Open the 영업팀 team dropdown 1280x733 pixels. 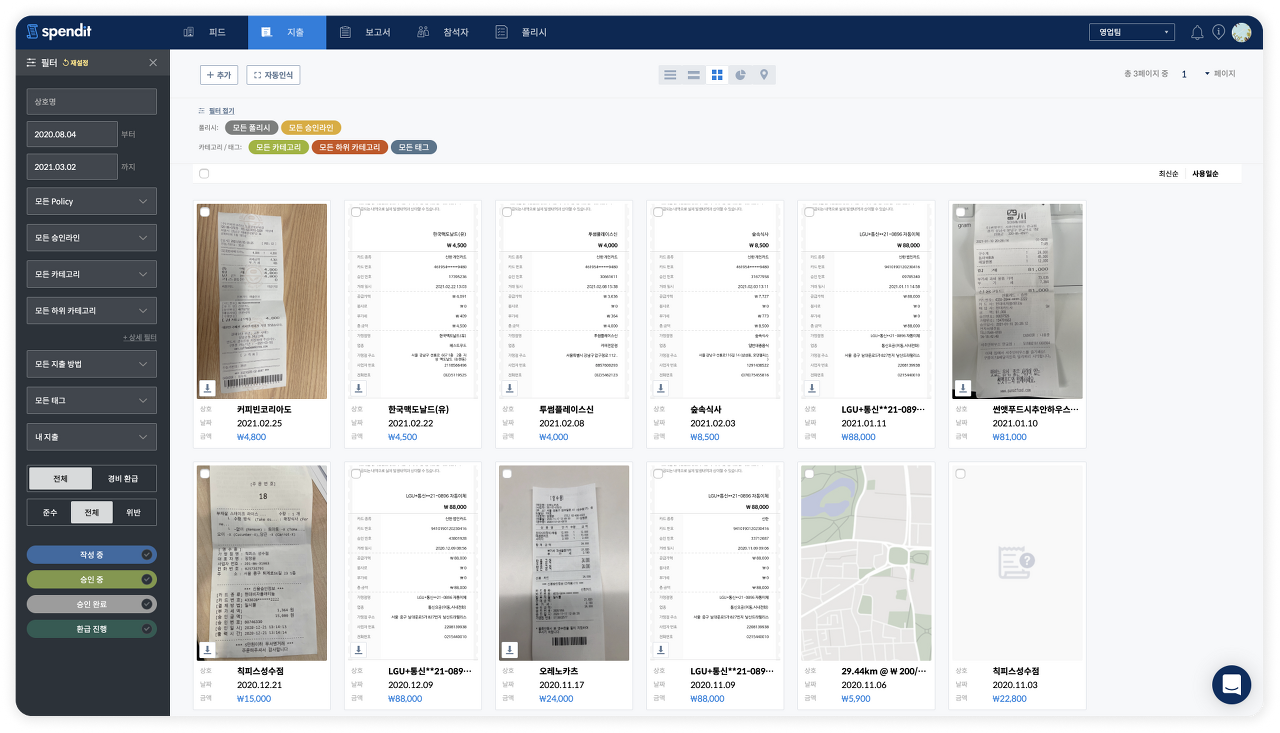coord(1131,32)
